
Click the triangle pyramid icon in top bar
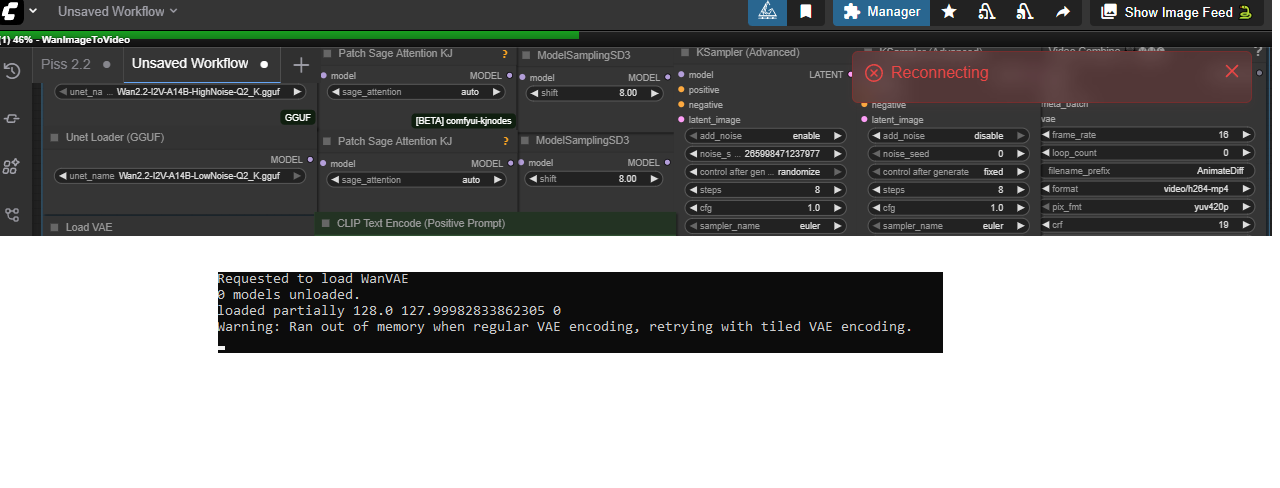pyautogui.click(x=767, y=12)
